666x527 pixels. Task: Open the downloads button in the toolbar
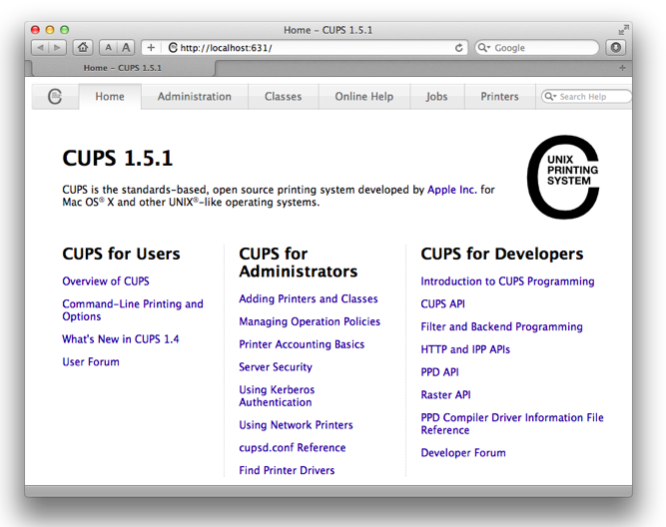[x=616, y=48]
